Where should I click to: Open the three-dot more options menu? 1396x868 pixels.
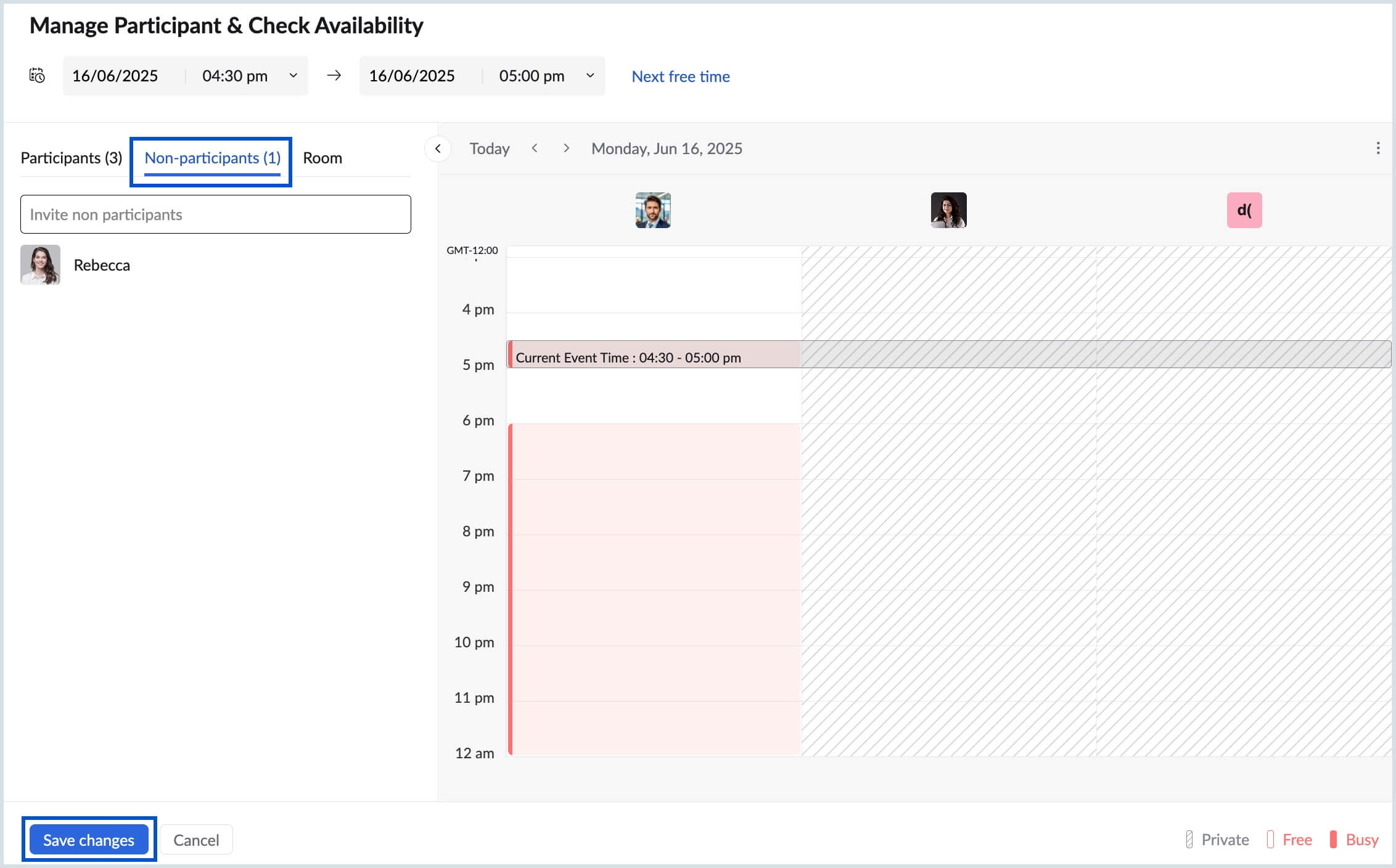click(x=1378, y=149)
